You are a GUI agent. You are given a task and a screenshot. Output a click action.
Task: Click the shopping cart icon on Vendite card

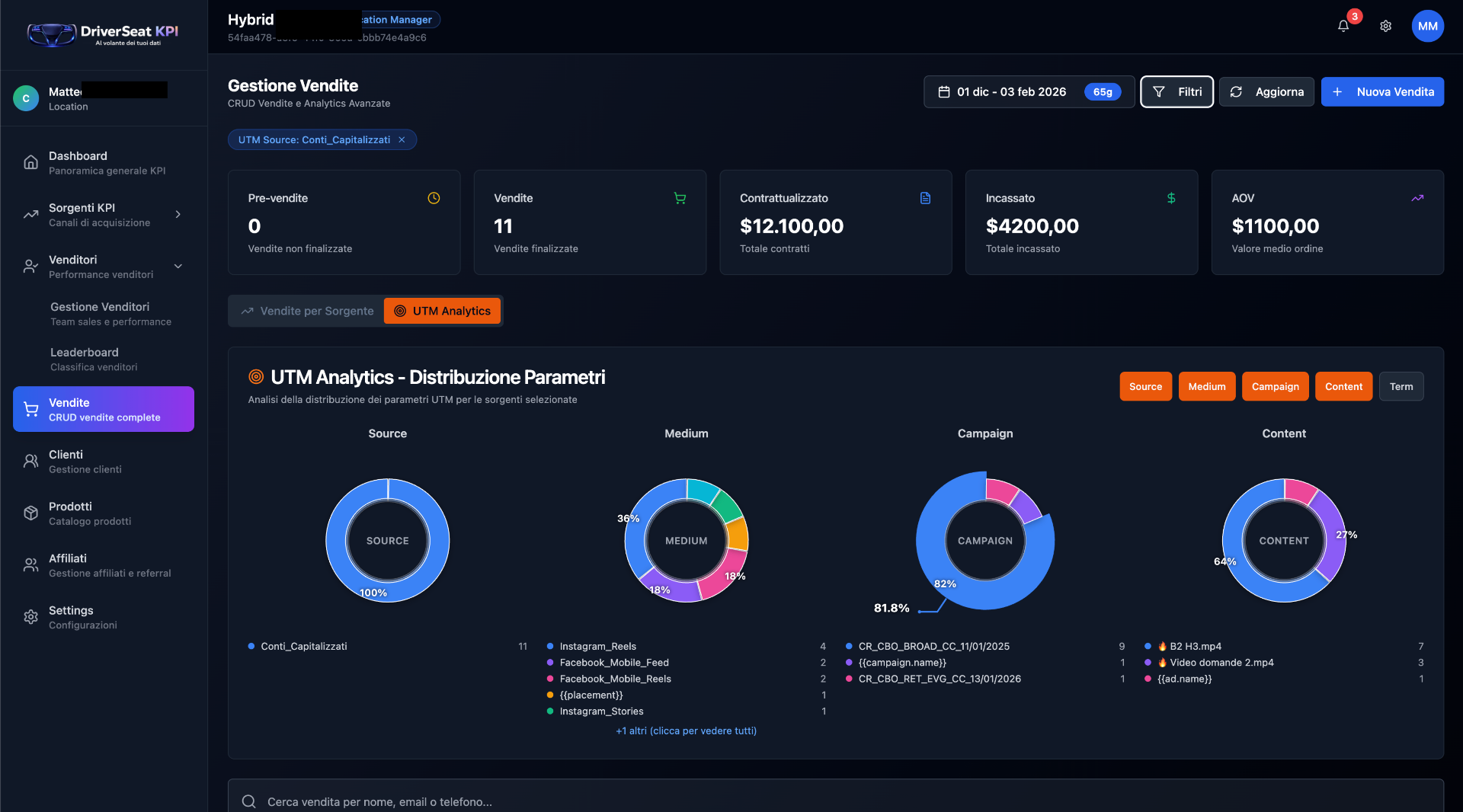coord(680,198)
